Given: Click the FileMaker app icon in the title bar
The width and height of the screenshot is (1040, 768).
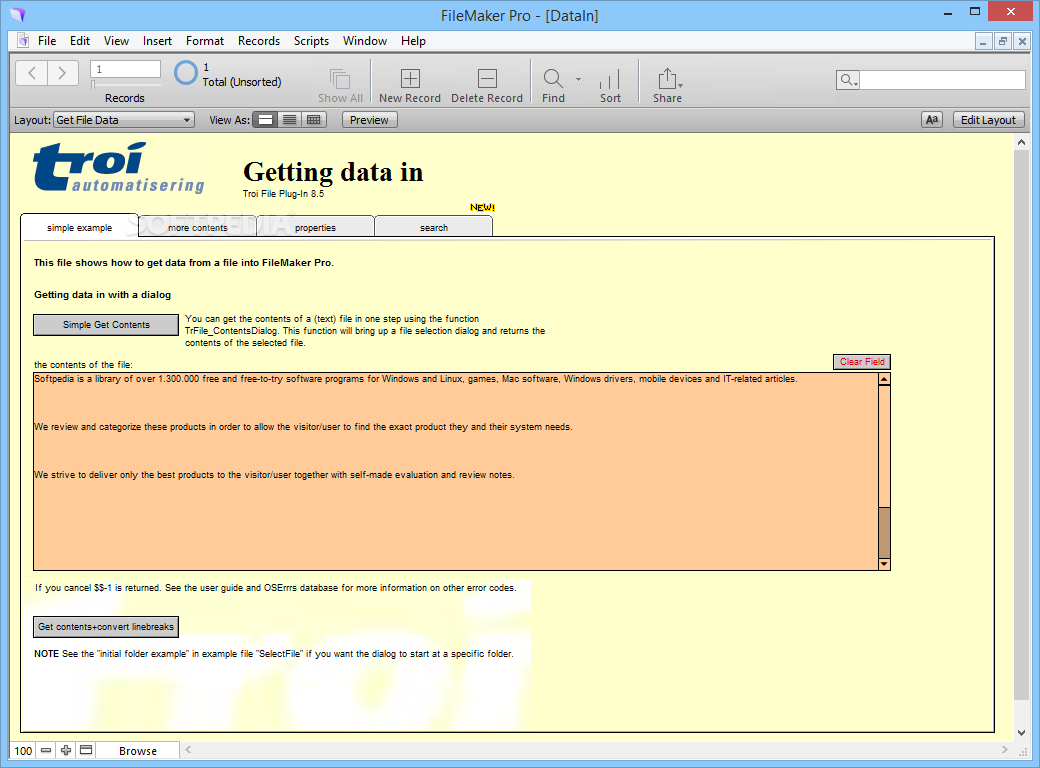Looking at the screenshot, I should click(x=17, y=15).
